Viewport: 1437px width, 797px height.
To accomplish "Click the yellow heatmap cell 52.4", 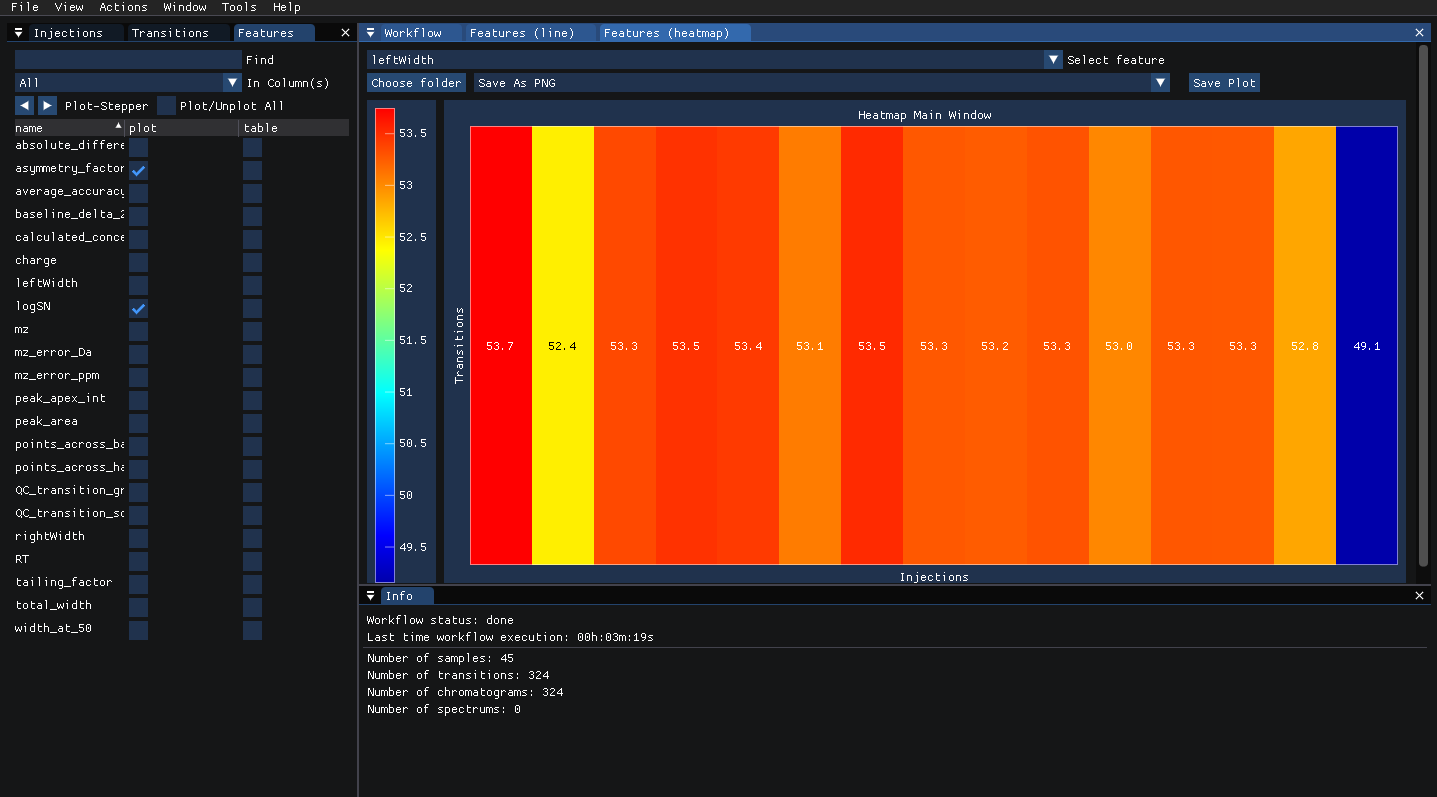I will tap(562, 346).
